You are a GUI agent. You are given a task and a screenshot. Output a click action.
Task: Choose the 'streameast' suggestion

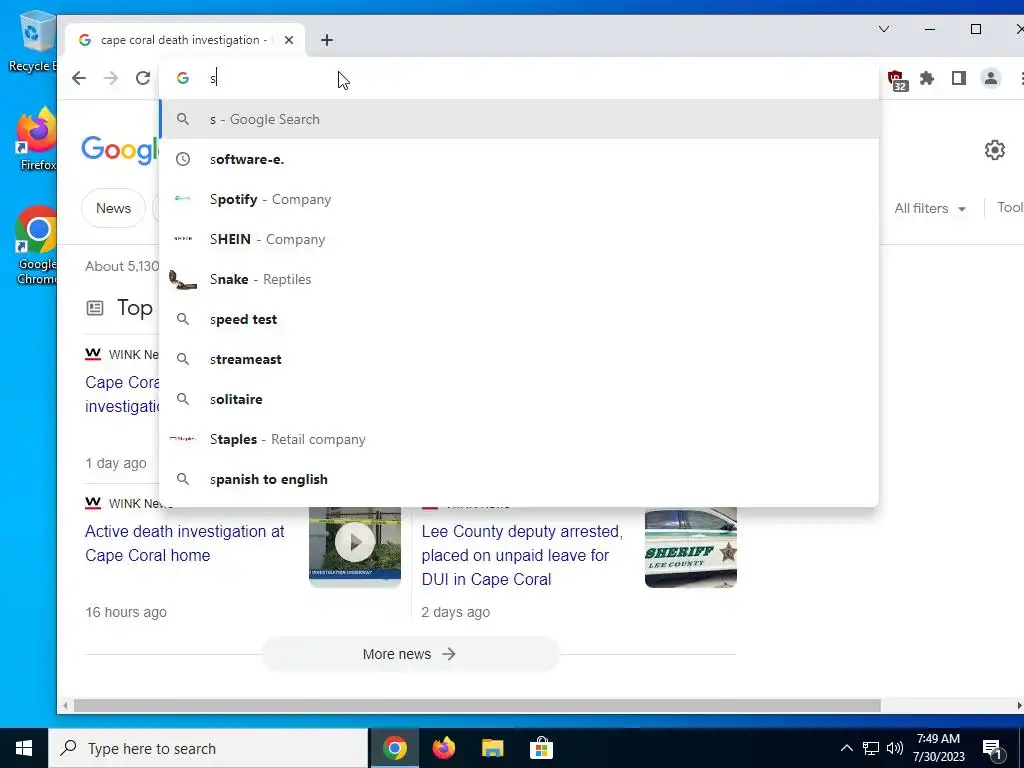[x=519, y=359]
